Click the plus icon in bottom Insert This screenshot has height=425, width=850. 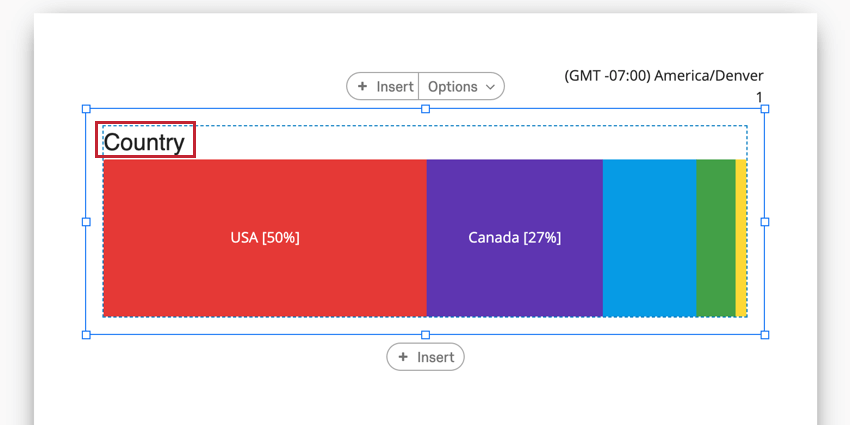coord(403,357)
